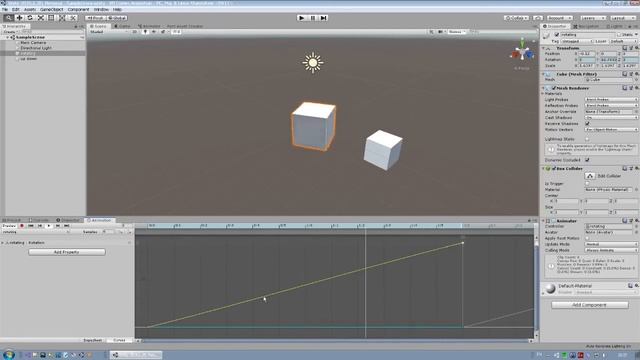Screen dimensions: 640x360
Task: Select the orange-outlined cube in scene
Action: pos(313,127)
